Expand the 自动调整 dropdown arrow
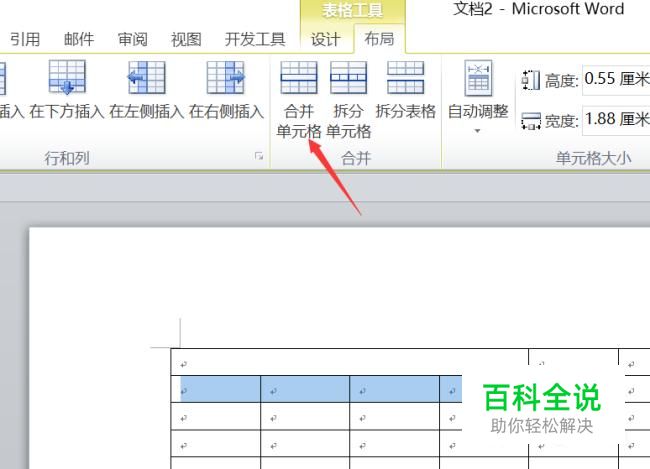The width and height of the screenshot is (650, 469). (478, 131)
